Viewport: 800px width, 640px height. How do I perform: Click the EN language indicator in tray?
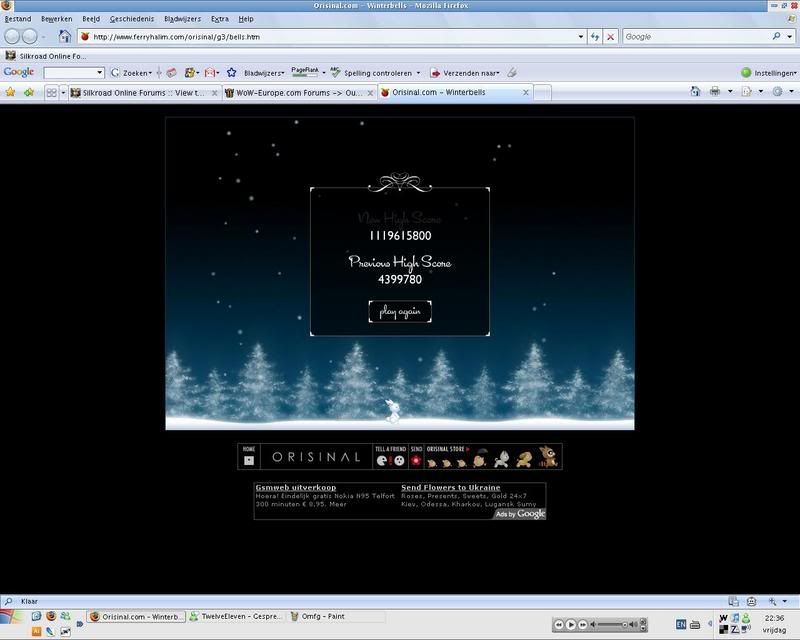pyautogui.click(x=681, y=624)
